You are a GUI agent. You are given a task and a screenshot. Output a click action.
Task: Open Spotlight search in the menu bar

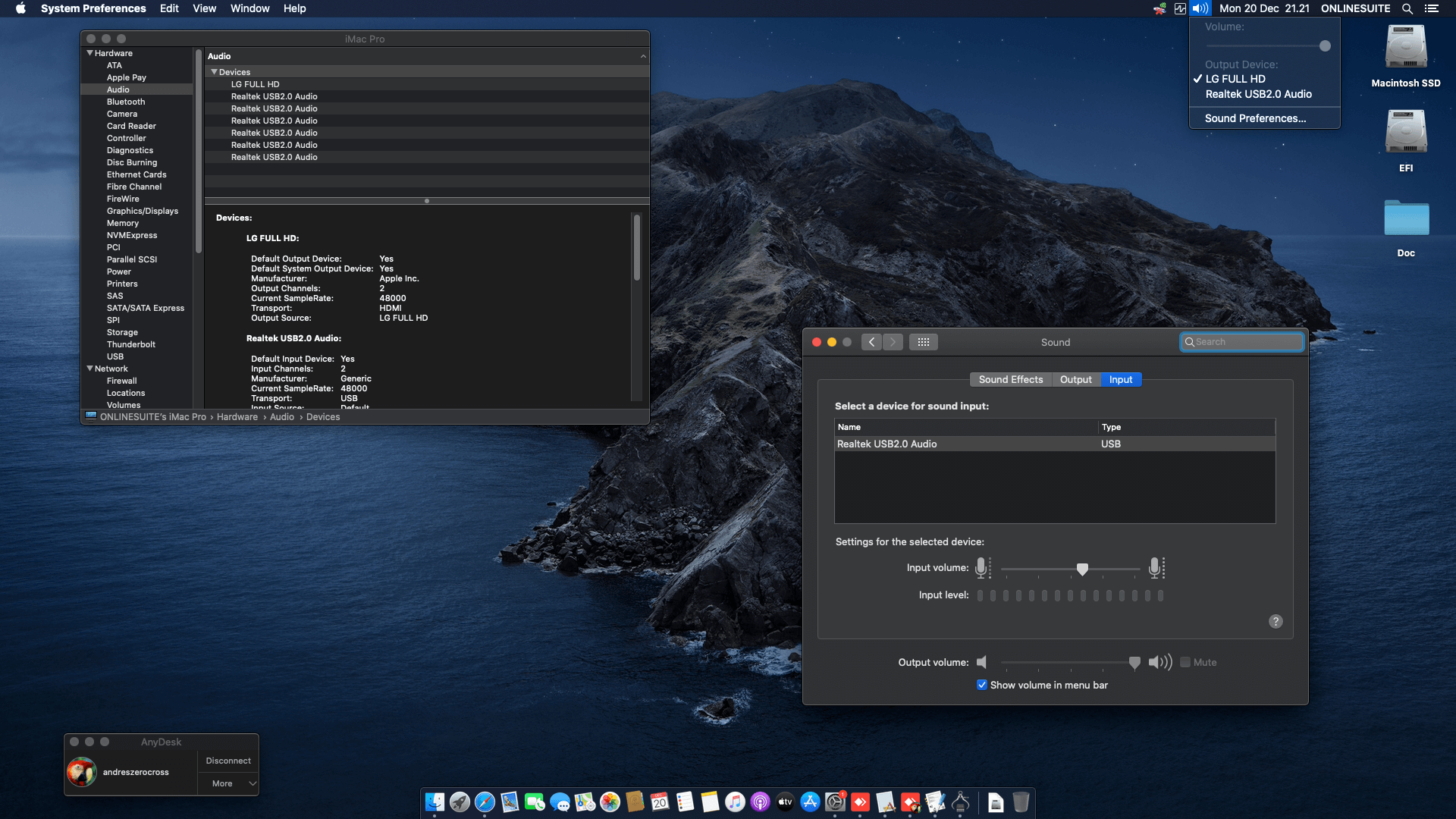[x=1407, y=8]
